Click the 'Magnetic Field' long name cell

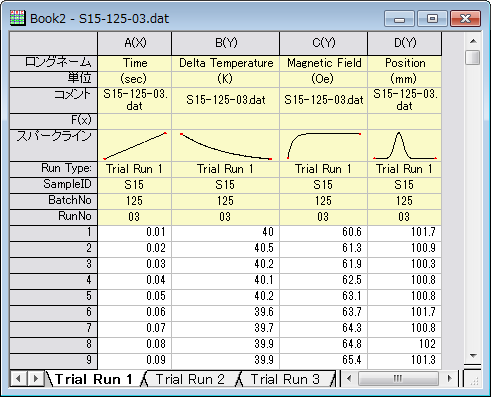(323, 63)
